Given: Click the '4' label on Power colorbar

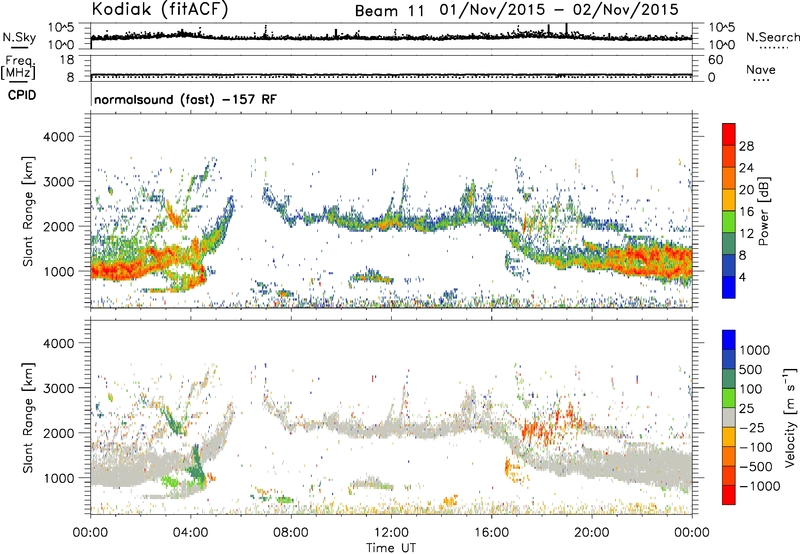Looking at the screenshot, I should tap(742, 278).
